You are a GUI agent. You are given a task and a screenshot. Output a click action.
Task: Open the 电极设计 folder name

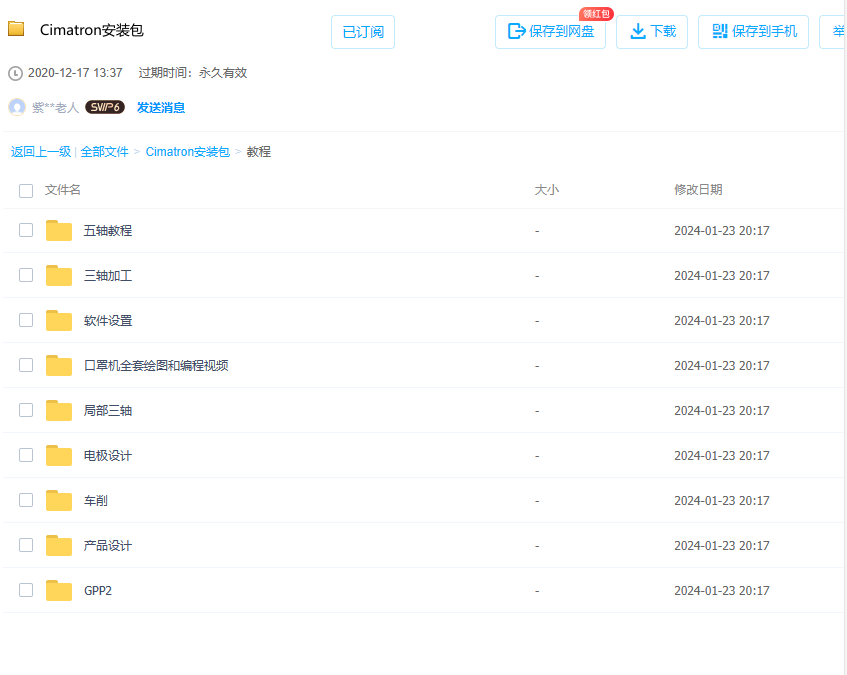pos(108,456)
